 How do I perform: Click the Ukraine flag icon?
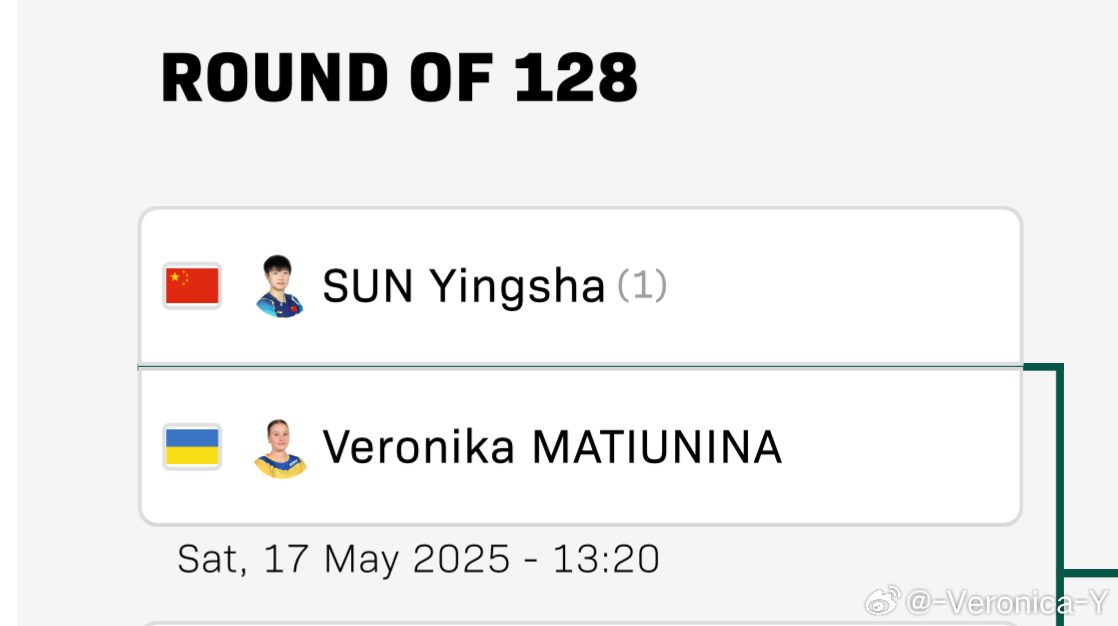(192, 447)
